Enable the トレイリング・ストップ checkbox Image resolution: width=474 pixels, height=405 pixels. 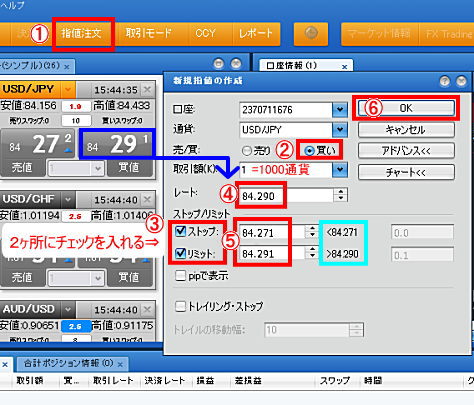(180, 306)
